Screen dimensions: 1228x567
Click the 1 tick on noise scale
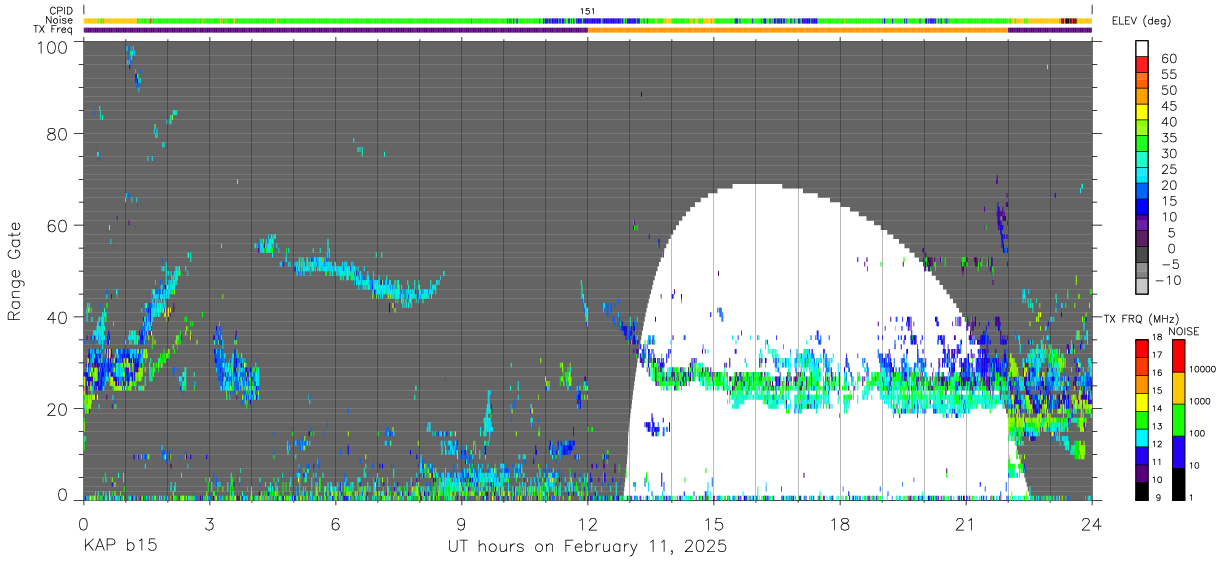[1193, 497]
